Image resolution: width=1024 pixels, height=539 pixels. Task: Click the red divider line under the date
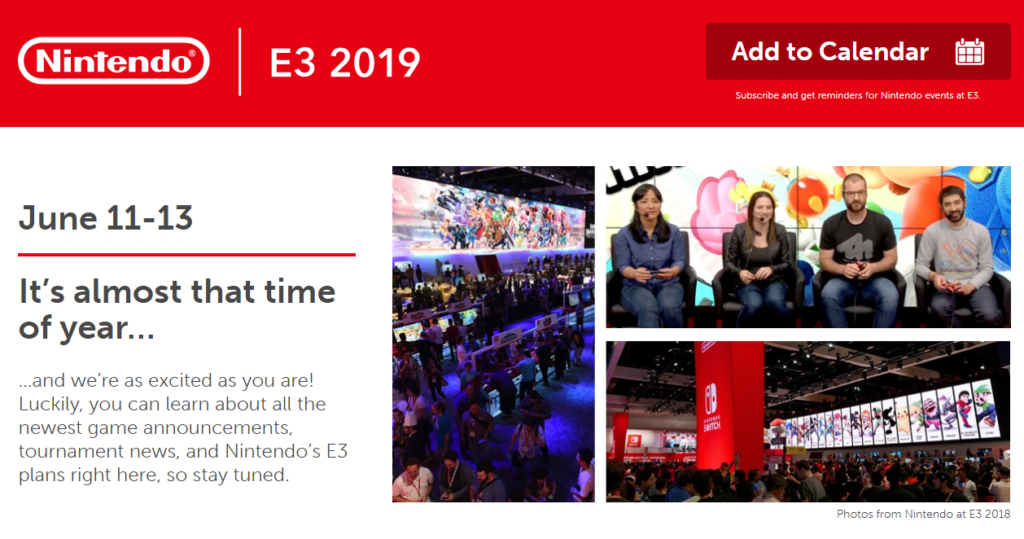pyautogui.click(x=187, y=255)
